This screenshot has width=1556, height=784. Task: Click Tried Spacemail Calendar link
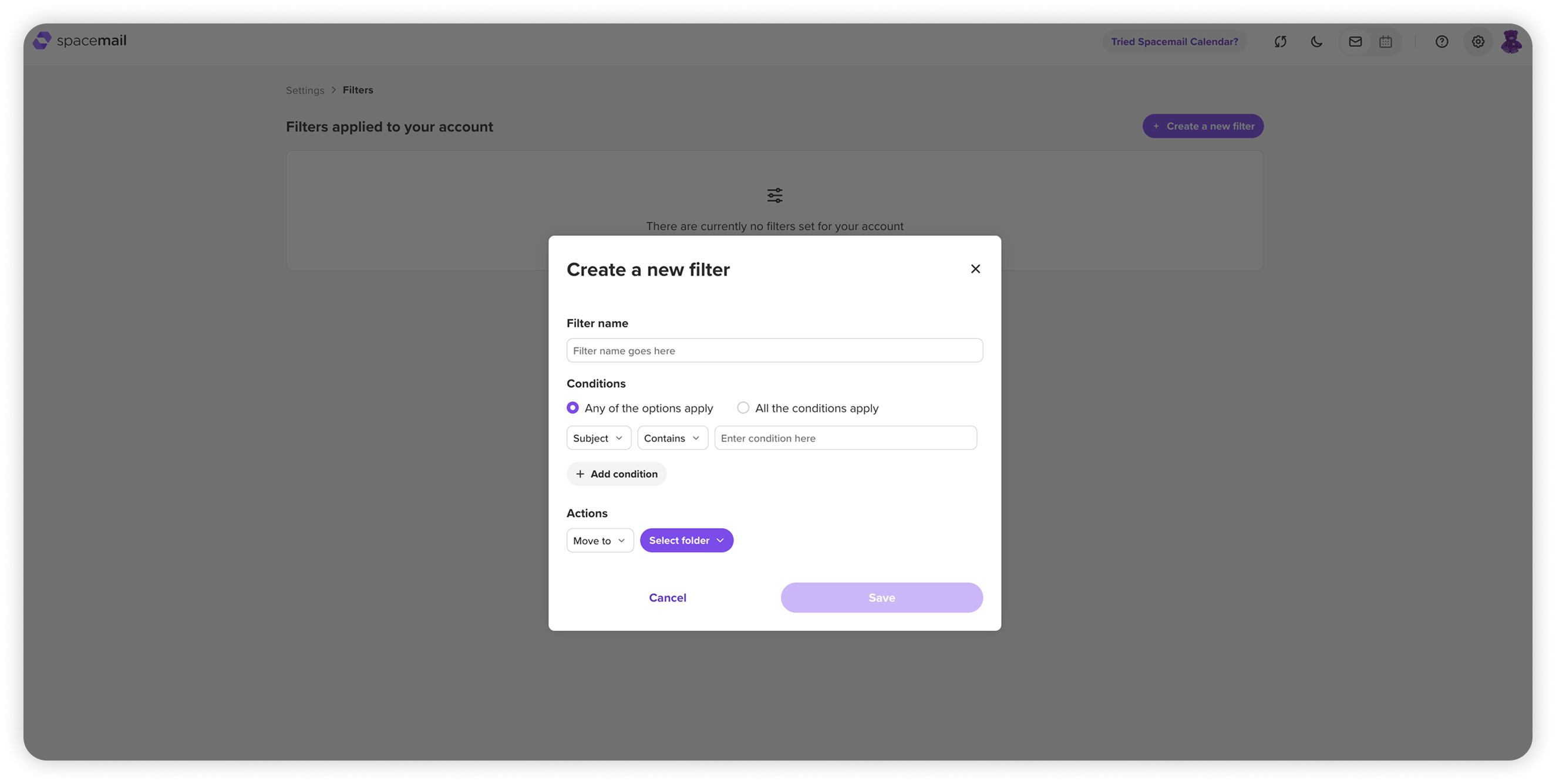tap(1174, 42)
